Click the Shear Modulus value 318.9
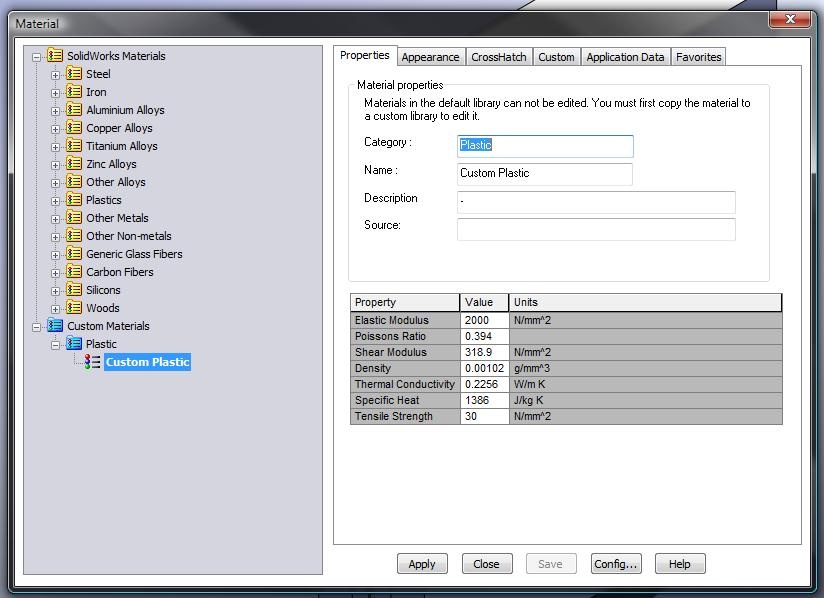Image resolution: width=824 pixels, height=598 pixels. pyautogui.click(x=484, y=352)
